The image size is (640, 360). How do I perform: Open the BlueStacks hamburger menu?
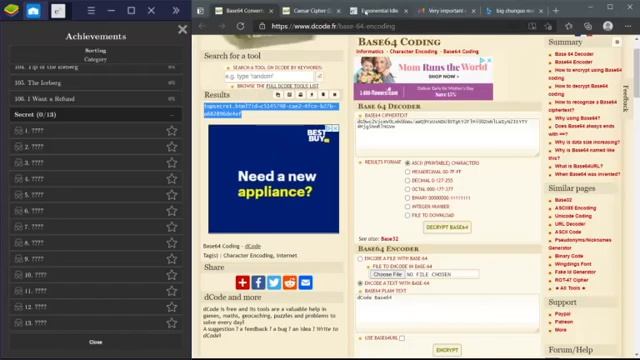[91, 11]
